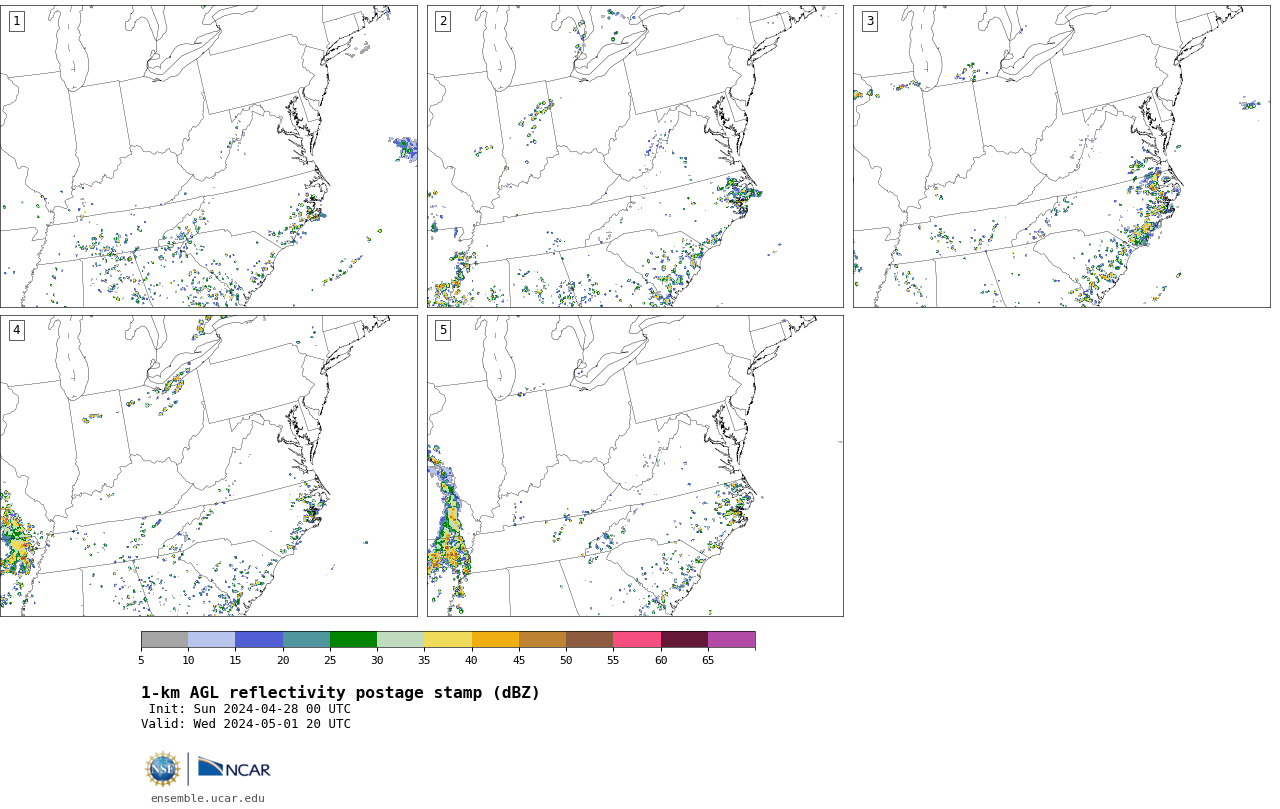Image resolution: width=1280 pixels, height=809 pixels.
Task: Click the dark green 25-30 dBZ swatch
Action: 353,640
